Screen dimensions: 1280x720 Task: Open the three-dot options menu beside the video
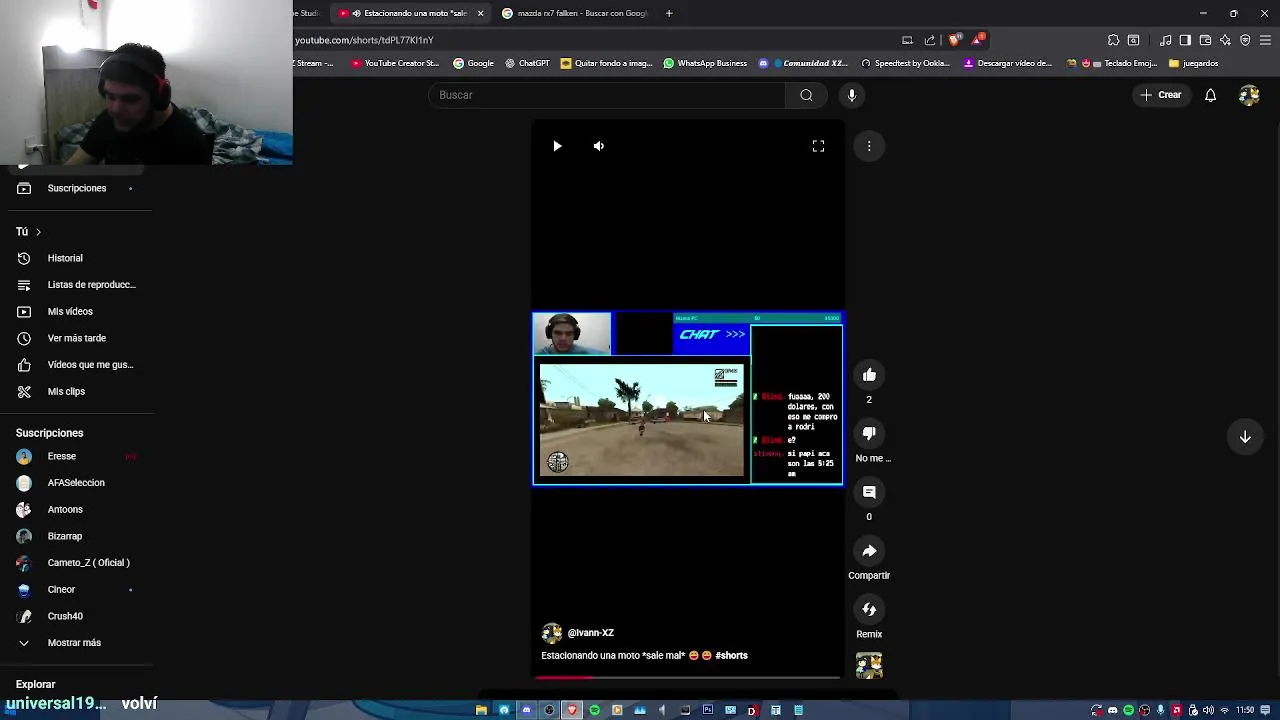pyautogui.click(x=869, y=146)
